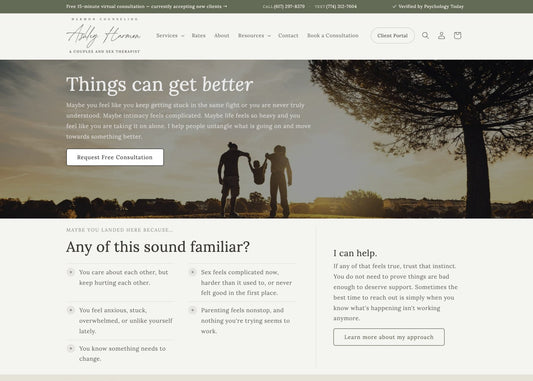Open the search icon in header
The width and height of the screenshot is (533, 381).
(425, 35)
